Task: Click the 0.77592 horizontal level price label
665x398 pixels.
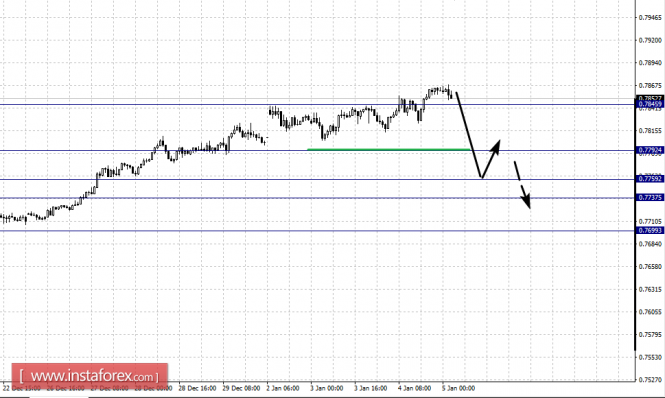Action: coord(649,179)
